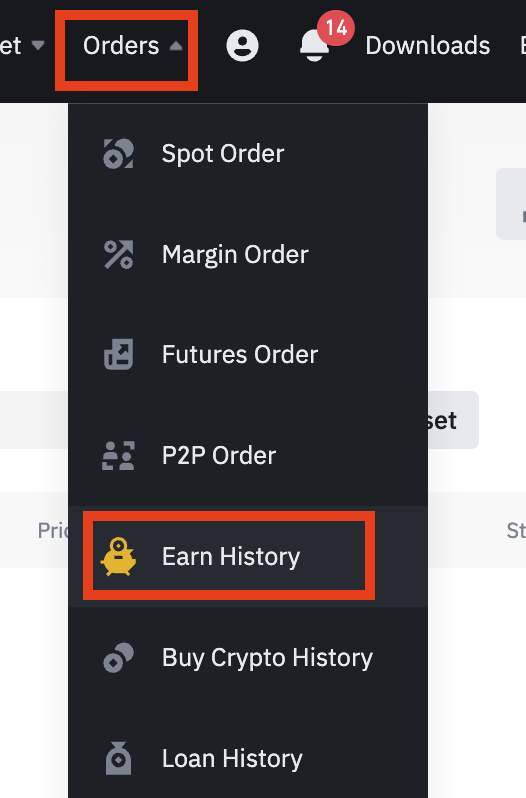
Task: Click the red 14 notification badge
Action: click(336, 27)
